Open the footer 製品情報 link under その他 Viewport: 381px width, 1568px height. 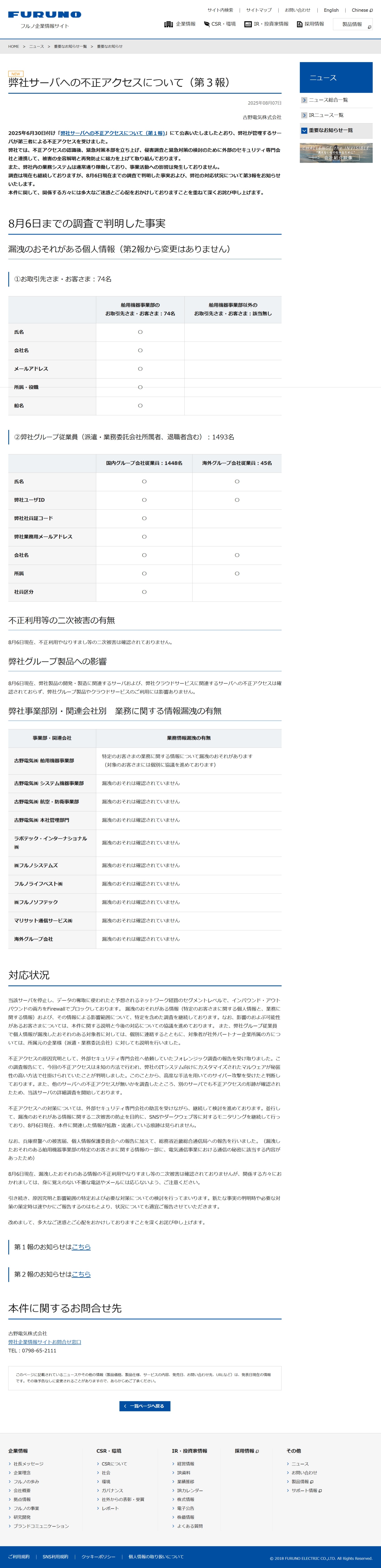(302, 1482)
